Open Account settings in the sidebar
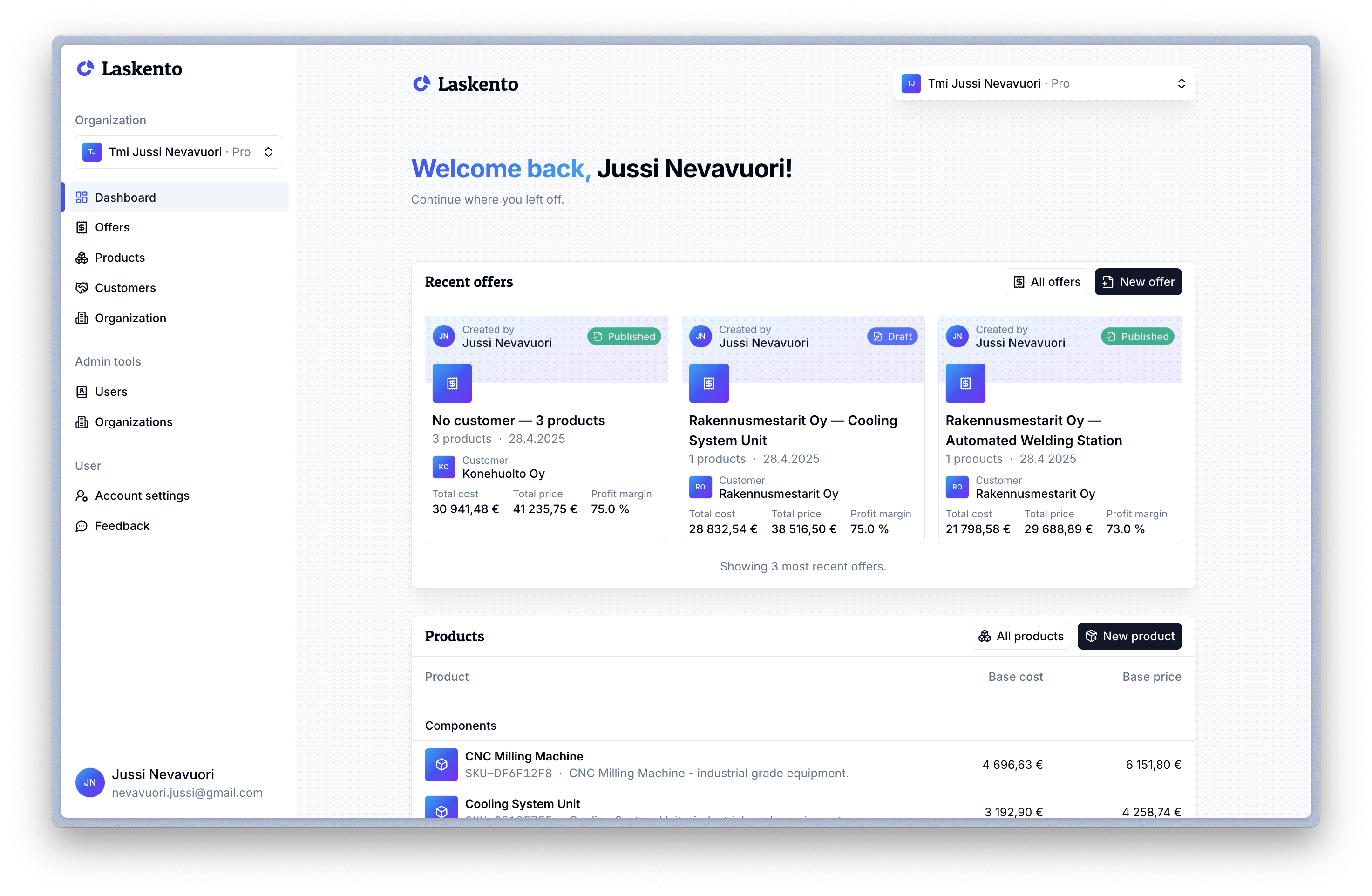Viewport: 1372px width, 896px height. click(x=142, y=496)
